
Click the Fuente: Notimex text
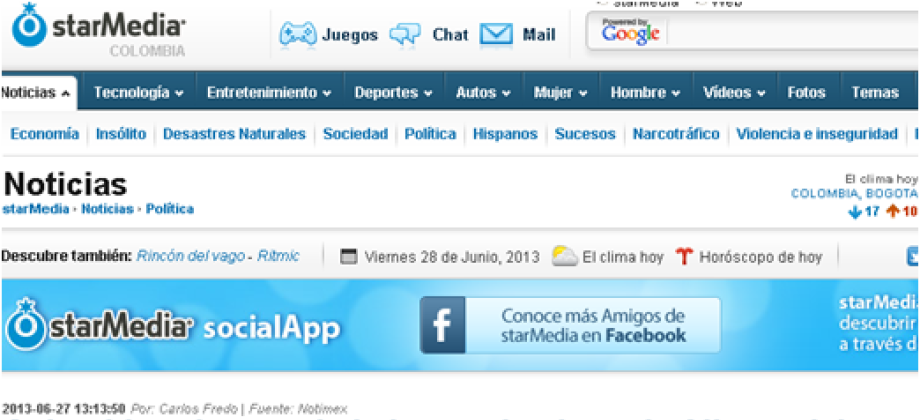click(x=298, y=408)
